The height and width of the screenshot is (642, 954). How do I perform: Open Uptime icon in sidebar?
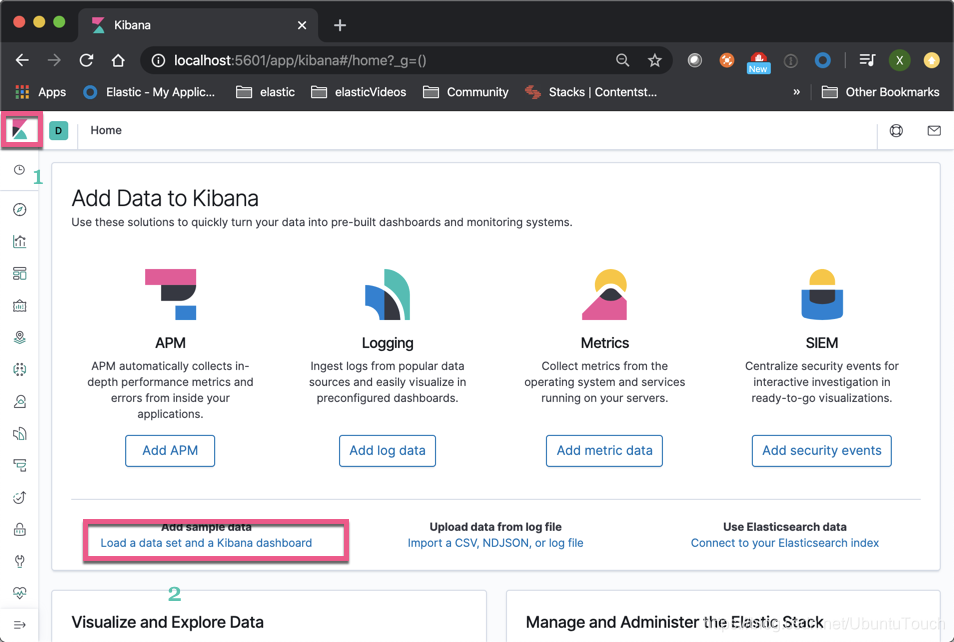pos(19,497)
